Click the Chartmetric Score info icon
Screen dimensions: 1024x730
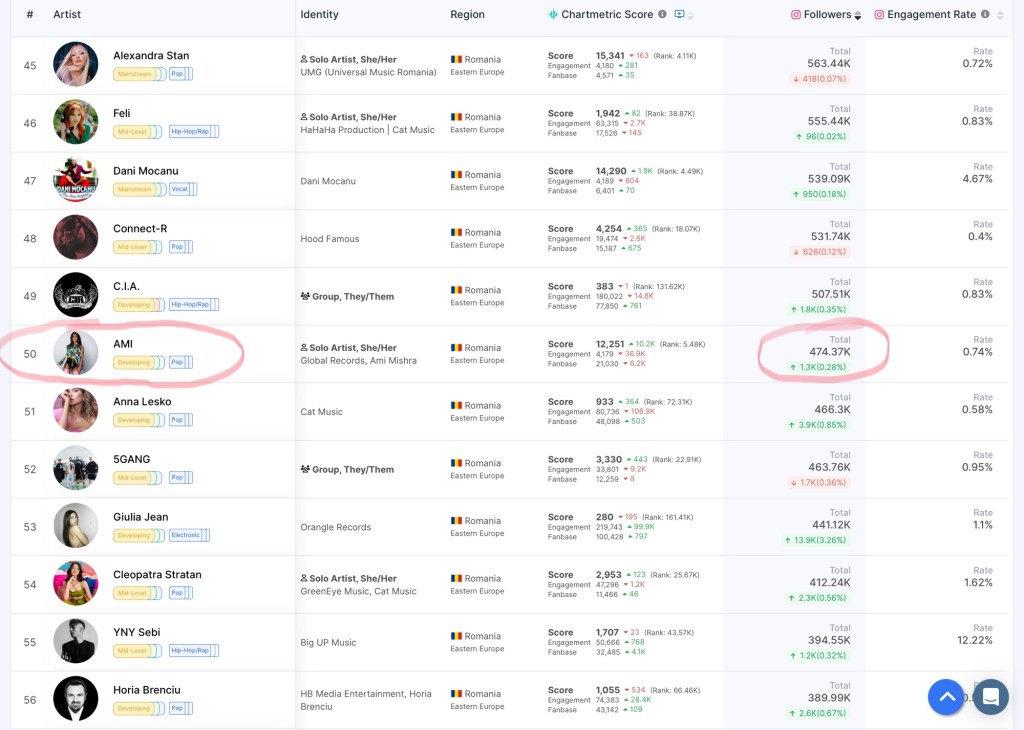(x=662, y=15)
